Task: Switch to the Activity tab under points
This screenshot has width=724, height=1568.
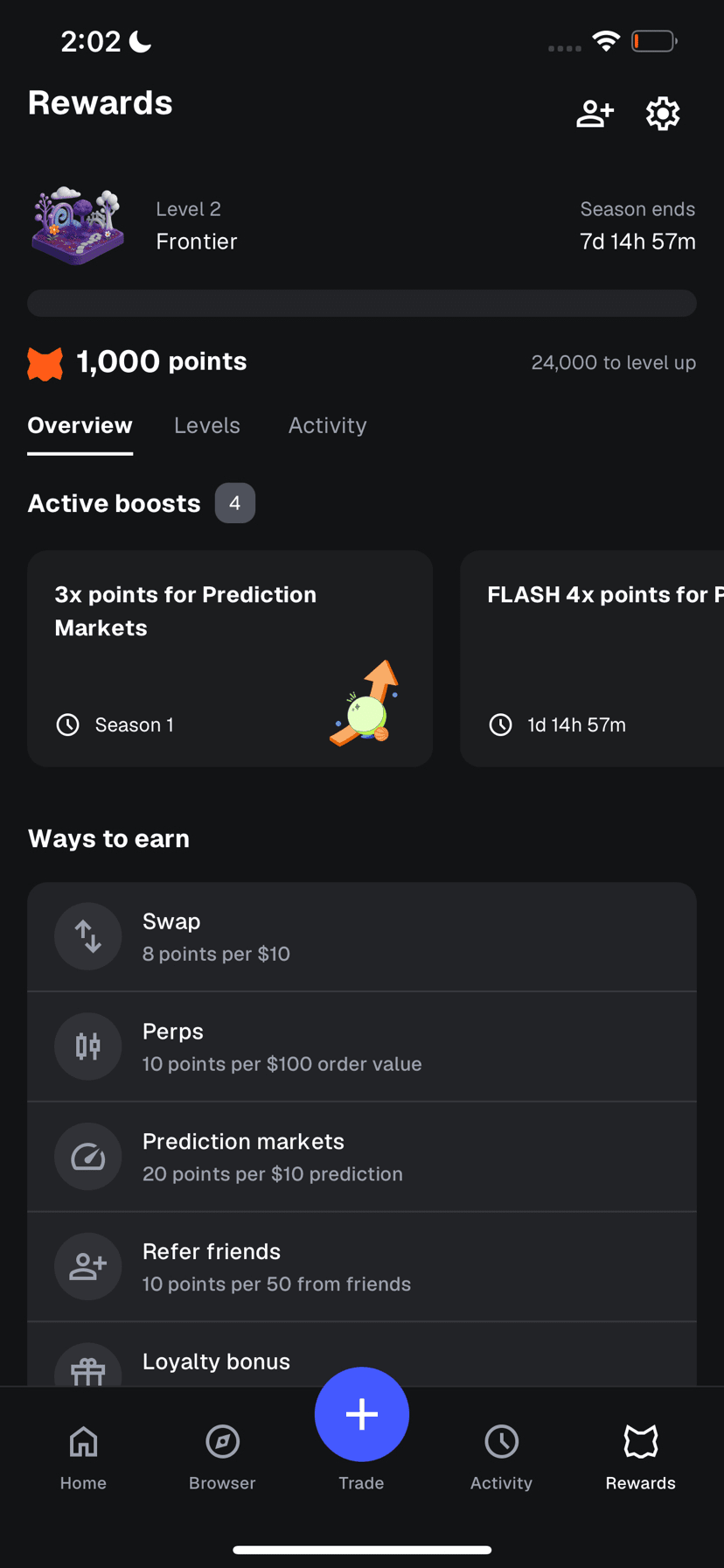Action: 328,426
